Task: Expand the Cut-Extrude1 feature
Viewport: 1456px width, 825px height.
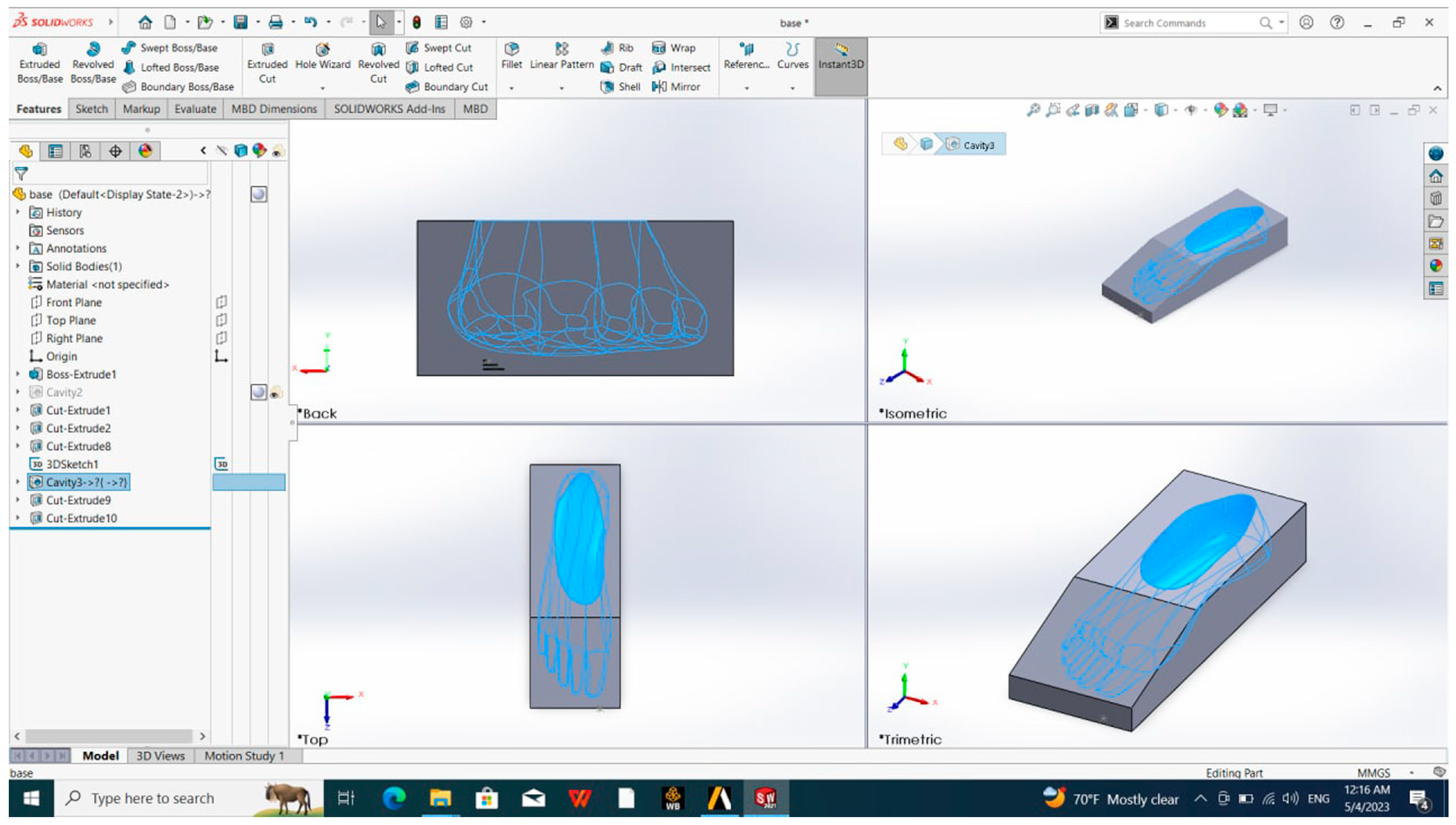Action: pos(18,411)
